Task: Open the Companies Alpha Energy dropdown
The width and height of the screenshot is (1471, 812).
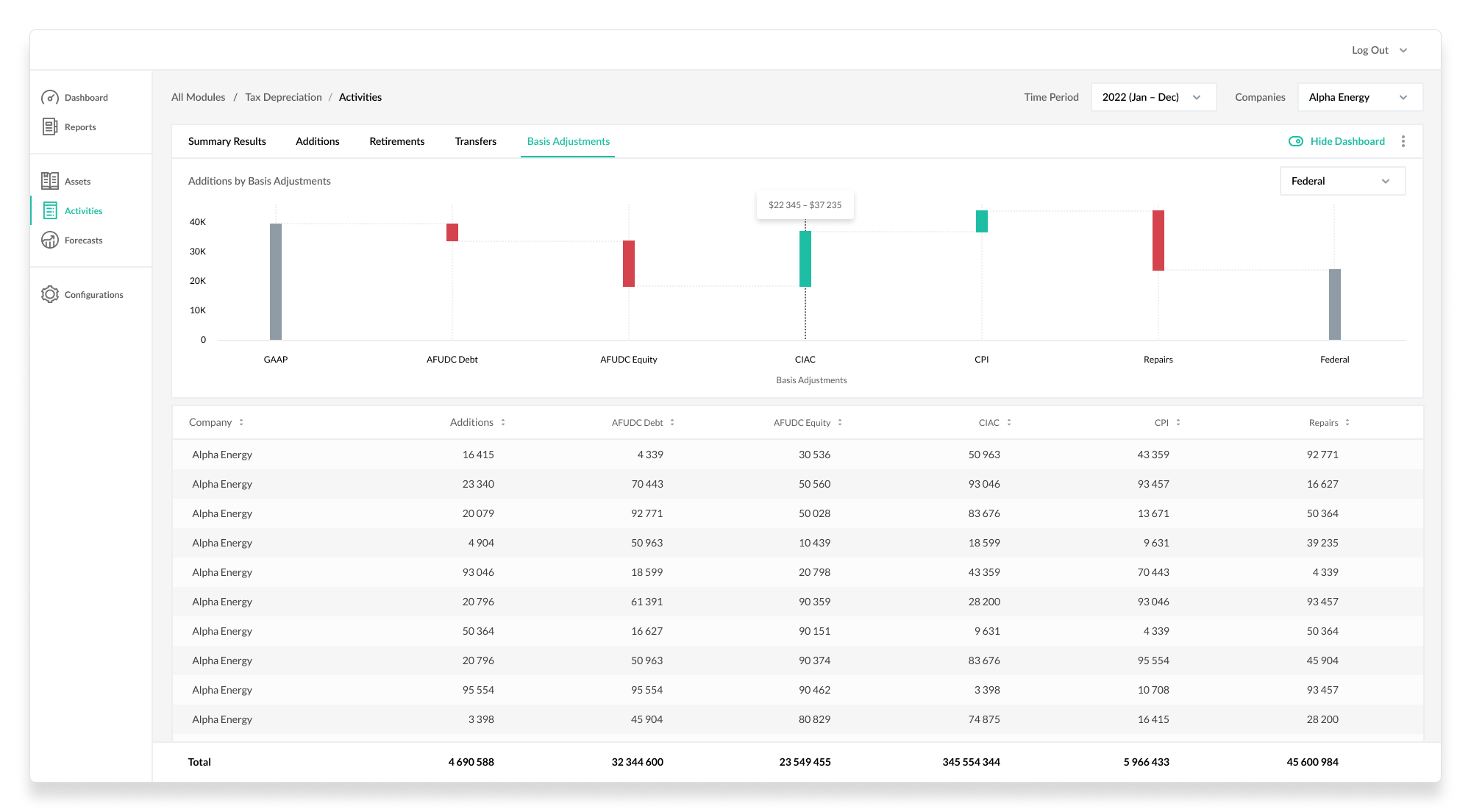Action: pos(1360,97)
